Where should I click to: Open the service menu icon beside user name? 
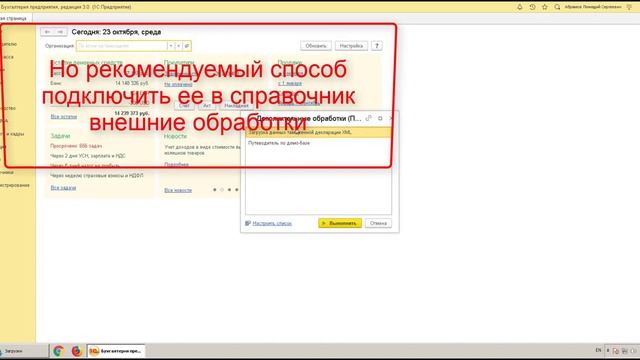pos(629,7)
